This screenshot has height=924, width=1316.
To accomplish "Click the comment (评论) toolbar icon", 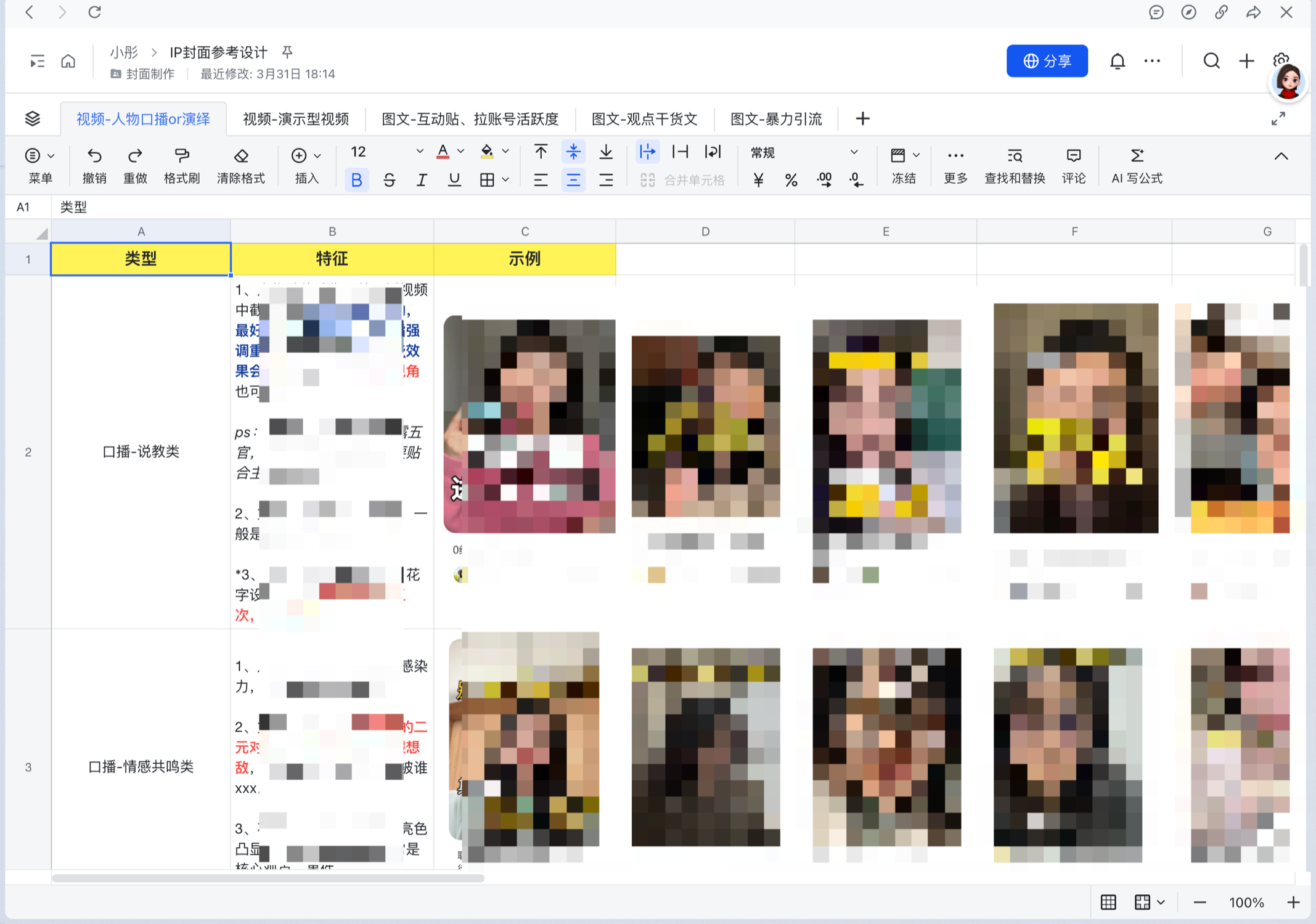I will point(1073,156).
